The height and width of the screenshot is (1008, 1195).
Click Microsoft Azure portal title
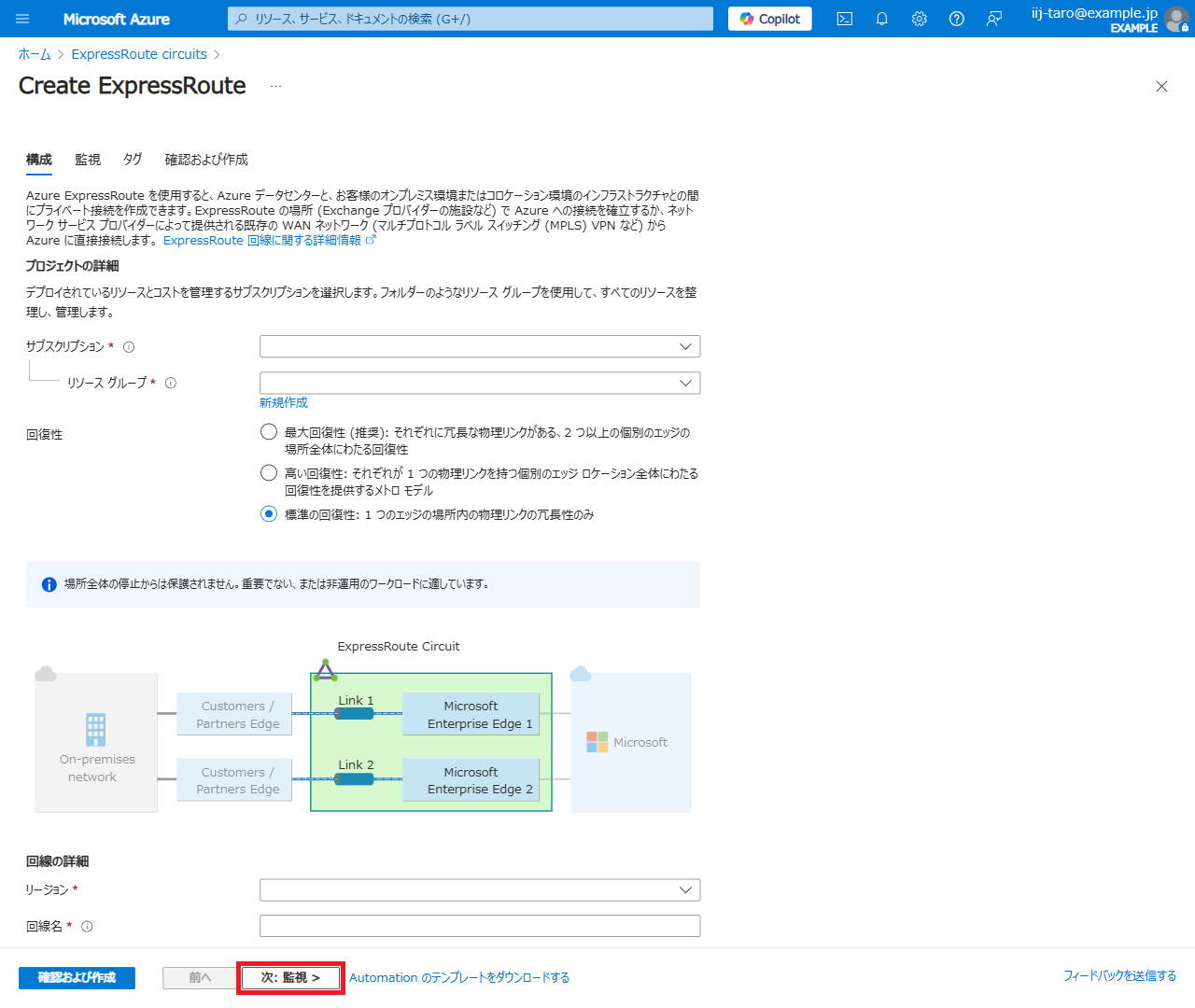click(117, 19)
